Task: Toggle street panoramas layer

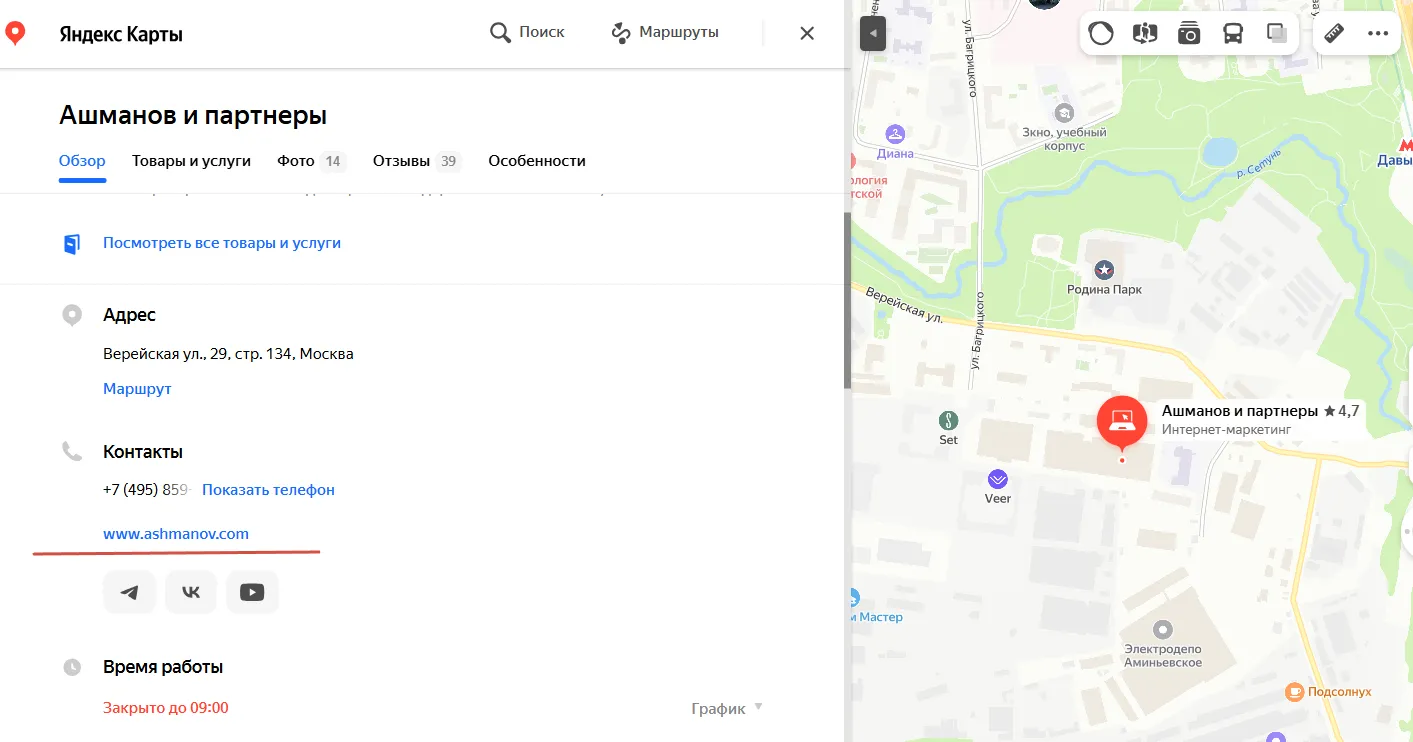Action: [x=1145, y=34]
